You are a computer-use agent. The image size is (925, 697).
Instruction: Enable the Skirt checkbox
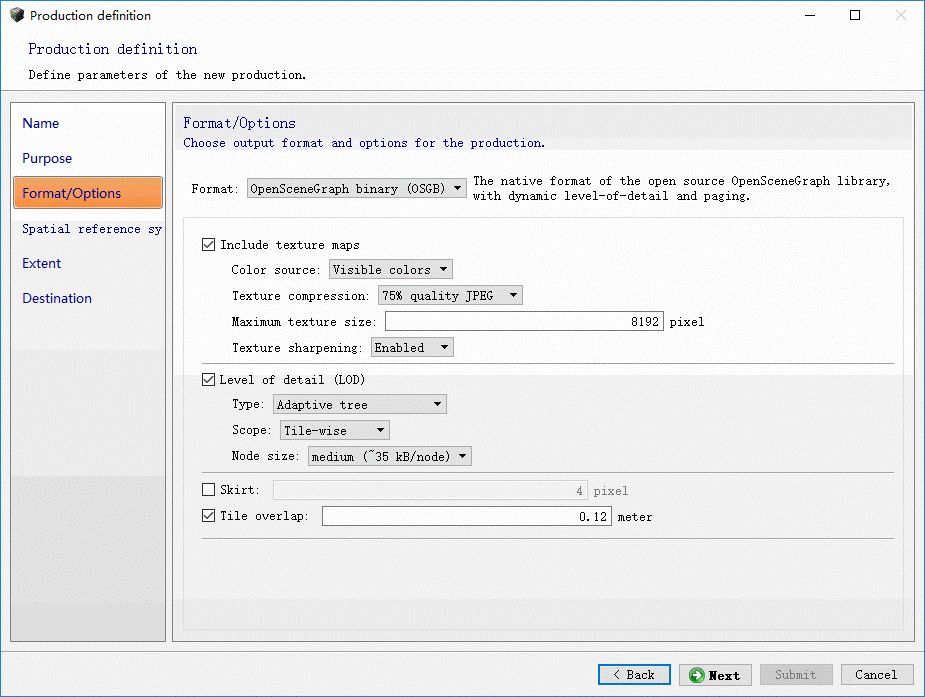point(209,490)
